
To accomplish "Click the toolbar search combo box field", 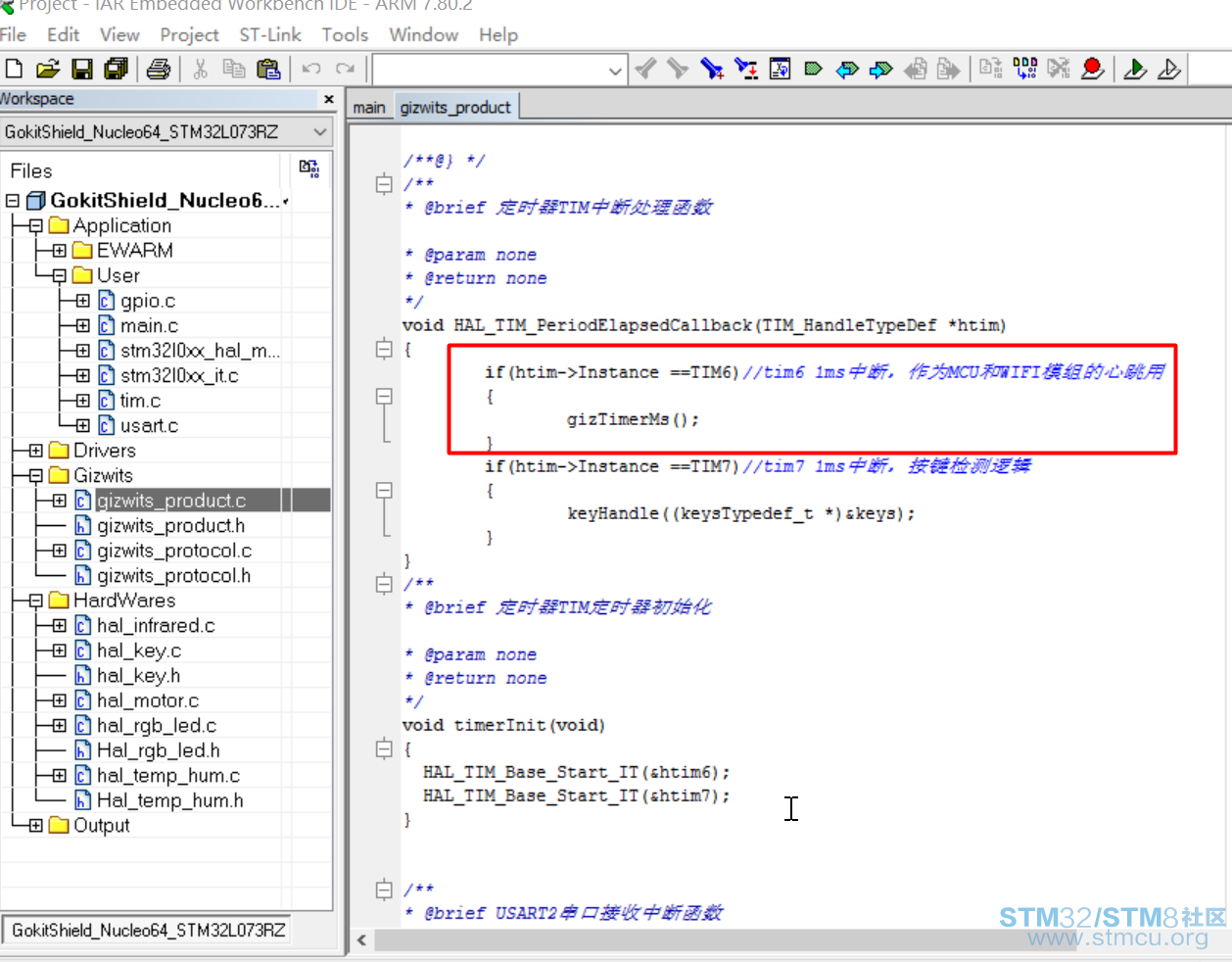I will (x=490, y=71).
